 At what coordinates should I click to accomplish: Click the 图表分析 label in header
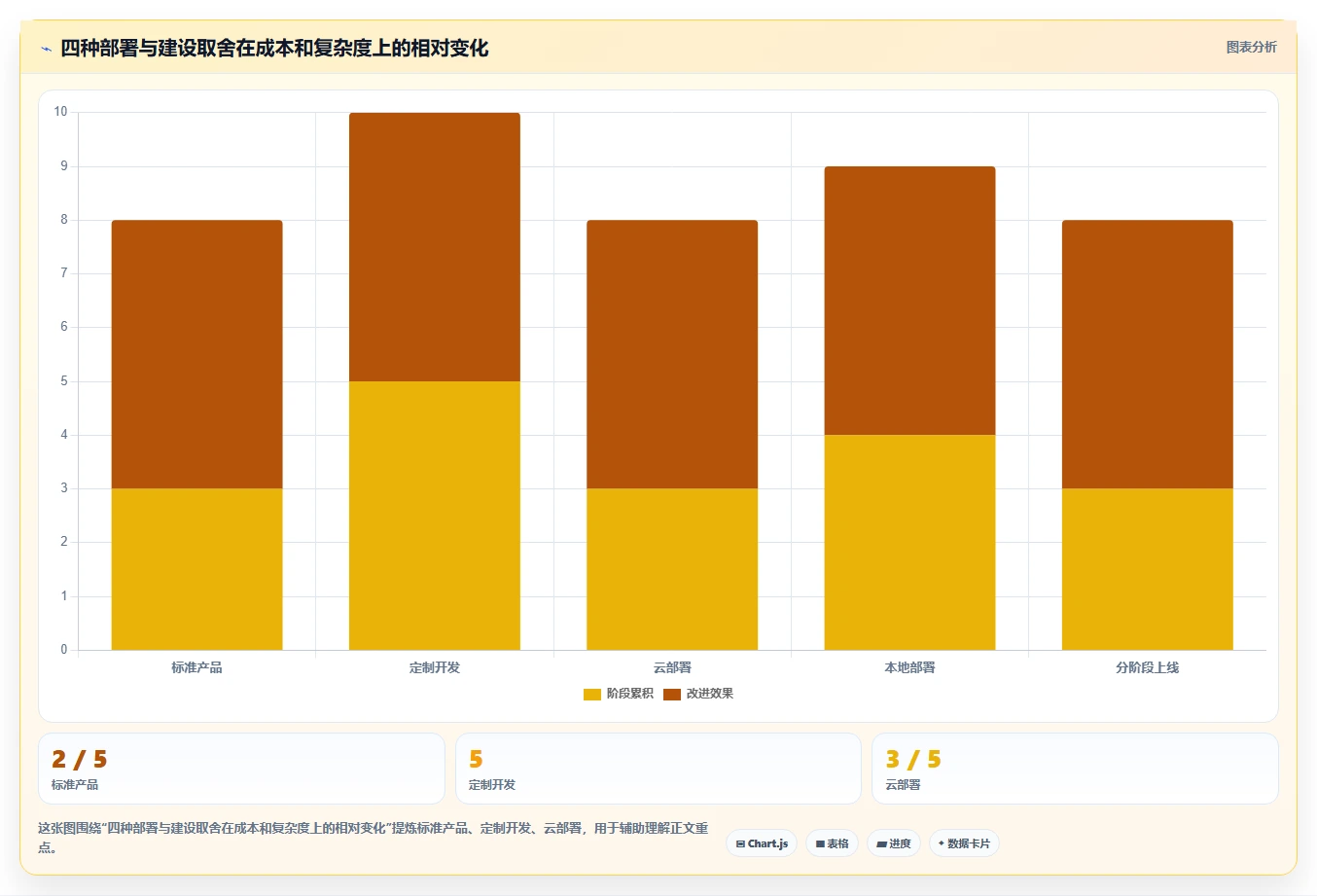click(1251, 47)
